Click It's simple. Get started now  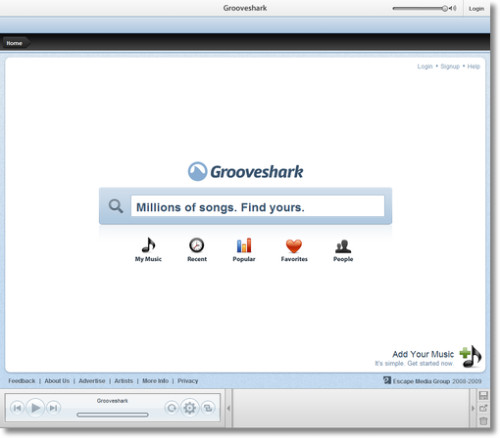414,363
